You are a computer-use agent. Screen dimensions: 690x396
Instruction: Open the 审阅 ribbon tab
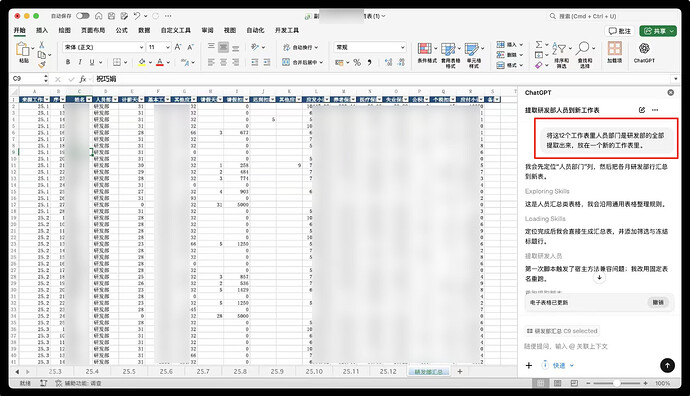pos(207,30)
